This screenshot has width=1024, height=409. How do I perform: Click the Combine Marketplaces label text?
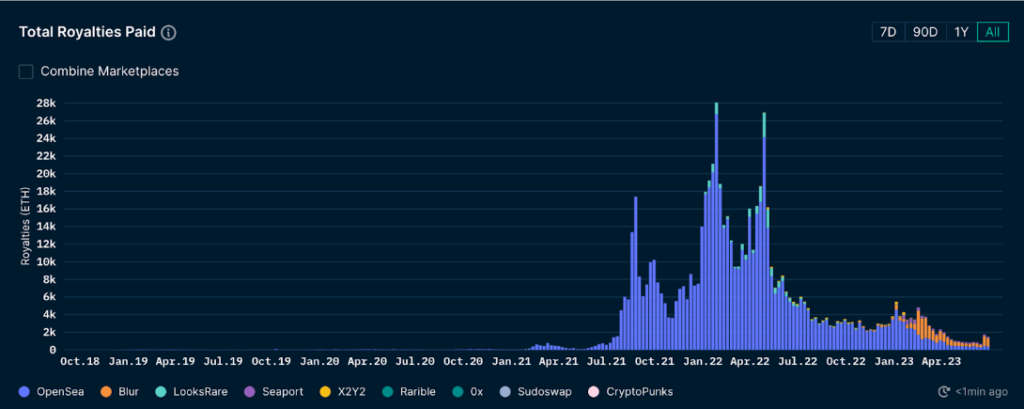(109, 72)
